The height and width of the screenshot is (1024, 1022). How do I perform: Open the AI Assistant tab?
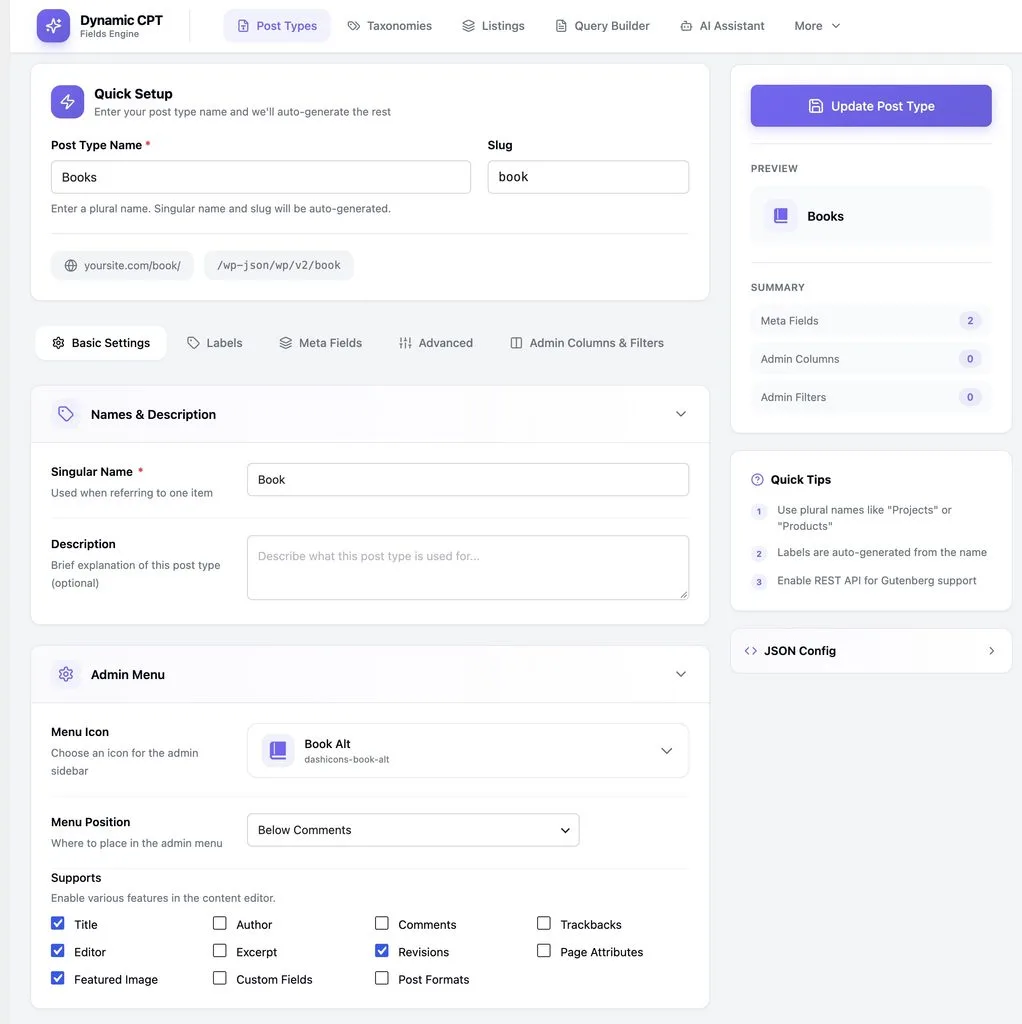(722, 26)
